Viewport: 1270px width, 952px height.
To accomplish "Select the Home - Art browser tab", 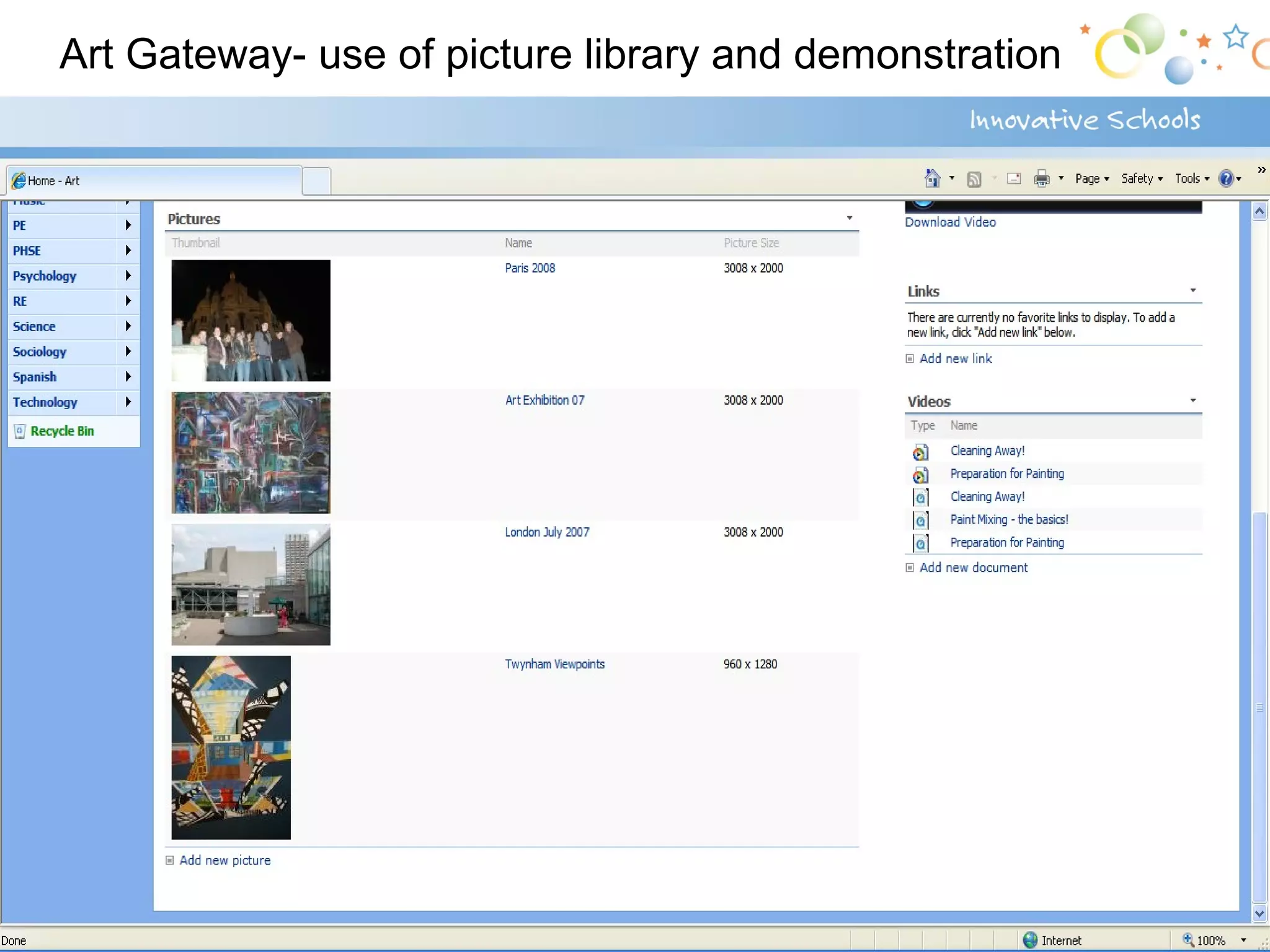I will (x=154, y=180).
